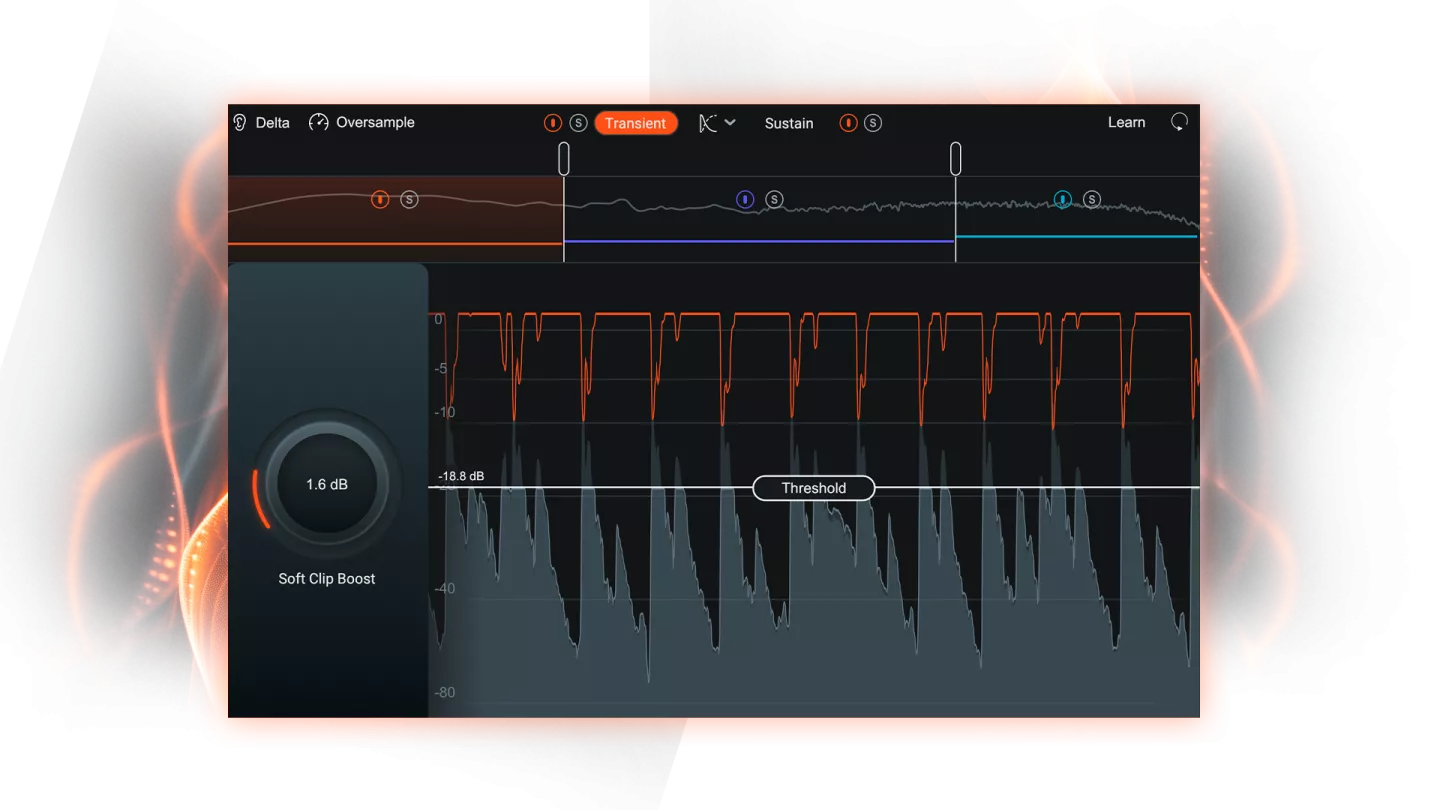Viewport: 1440px width, 810px height.
Task: Click the Threshold line handle
Action: click(813, 488)
